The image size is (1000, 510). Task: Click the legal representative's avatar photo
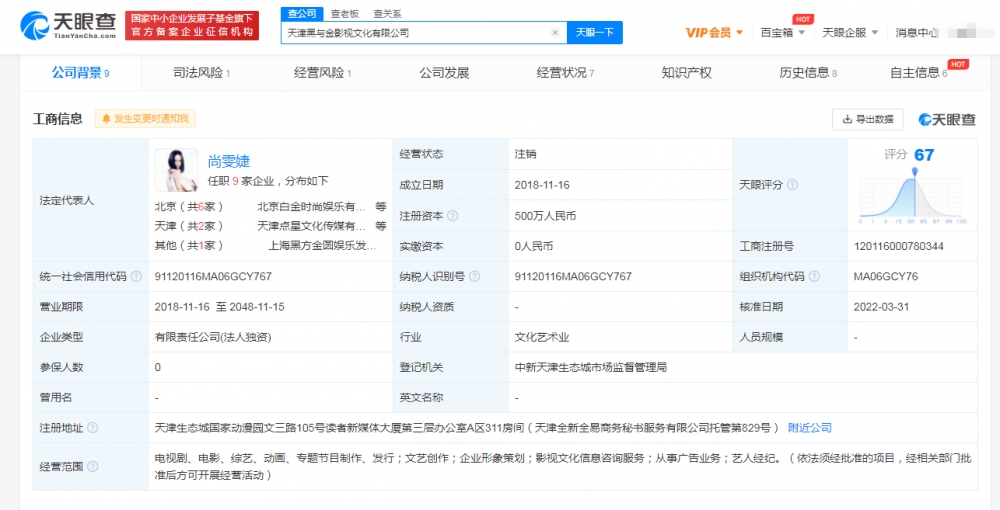pos(176,170)
